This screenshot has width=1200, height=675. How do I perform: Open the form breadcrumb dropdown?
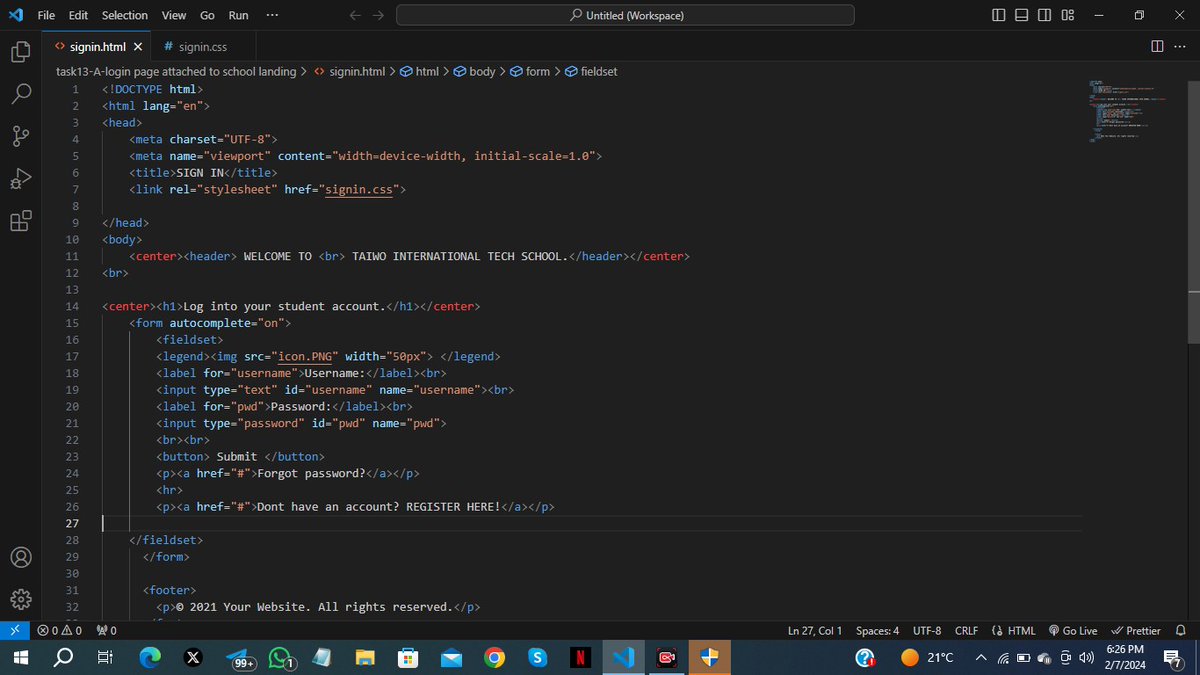click(x=530, y=71)
